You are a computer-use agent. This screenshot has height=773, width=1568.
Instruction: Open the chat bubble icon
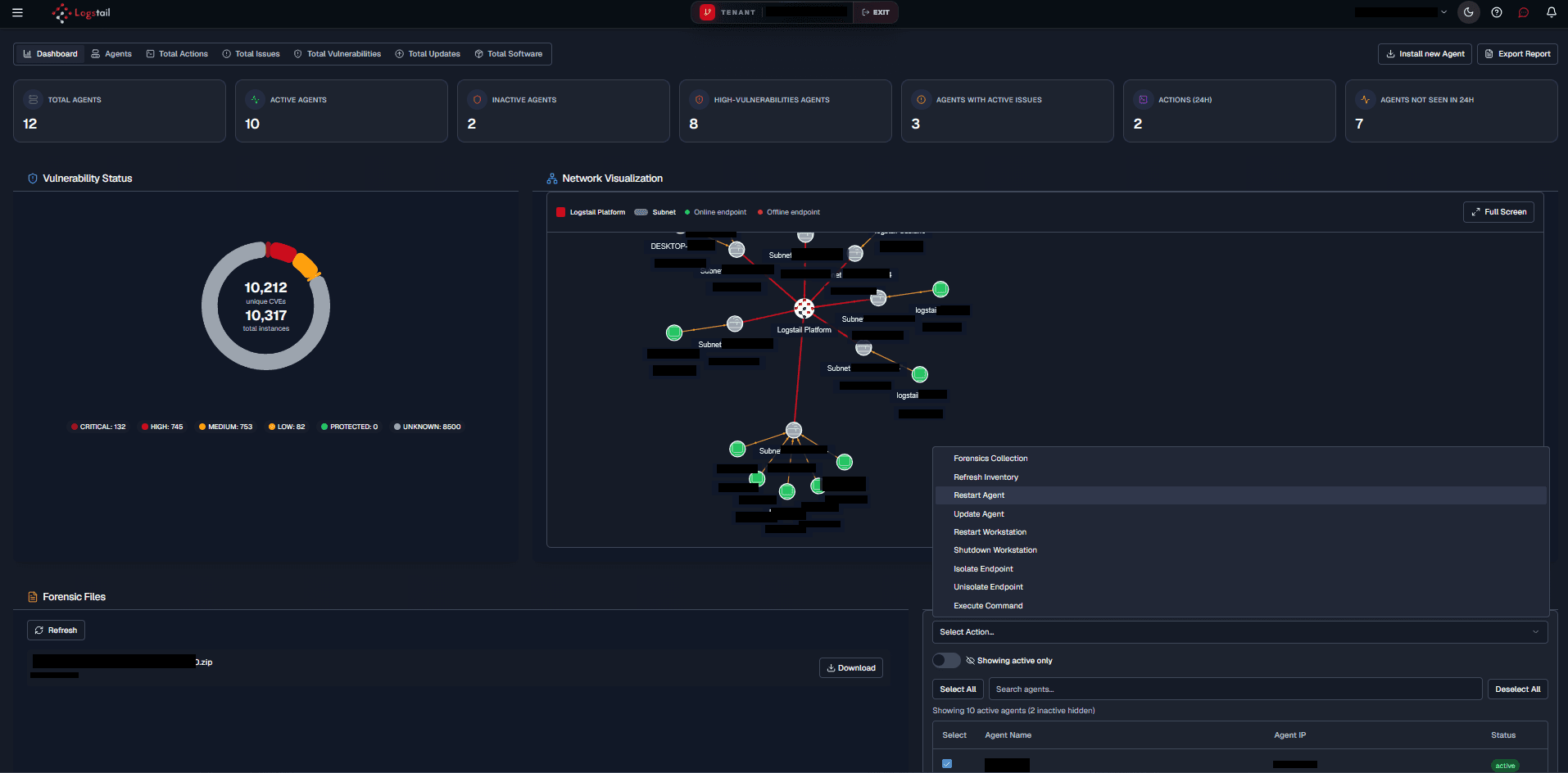pyautogui.click(x=1524, y=12)
